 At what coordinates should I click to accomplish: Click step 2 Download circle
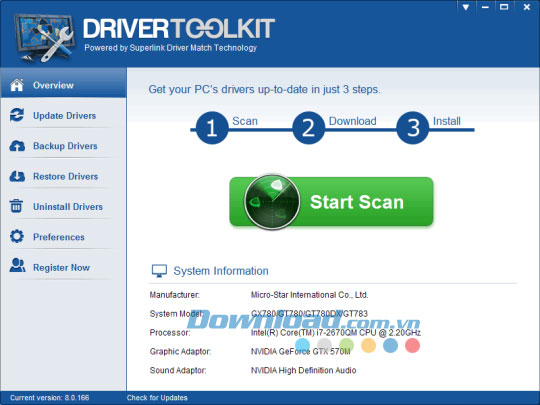click(x=309, y=128)
